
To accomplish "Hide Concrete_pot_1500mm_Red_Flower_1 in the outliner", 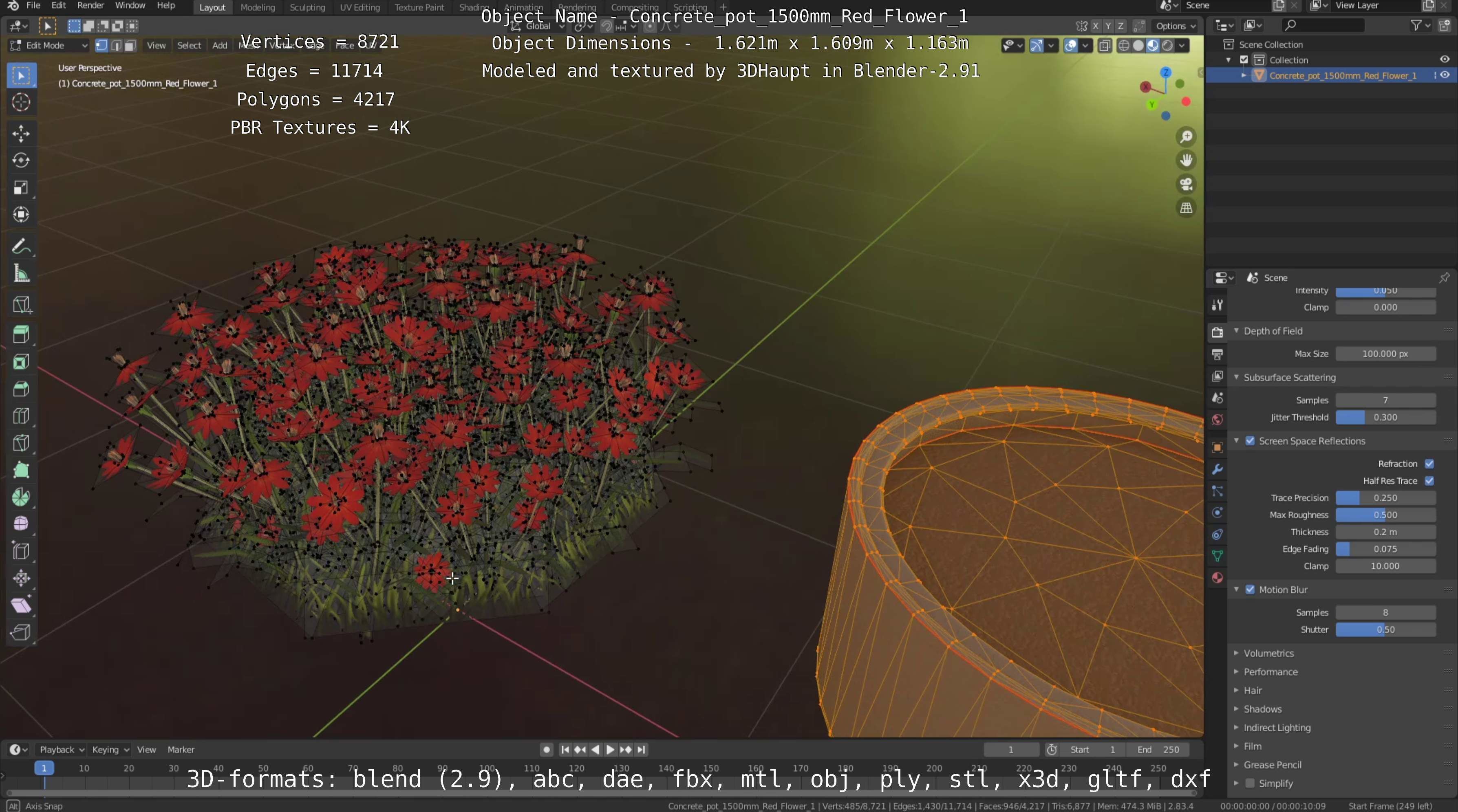I will click(x=1445, y=75).
